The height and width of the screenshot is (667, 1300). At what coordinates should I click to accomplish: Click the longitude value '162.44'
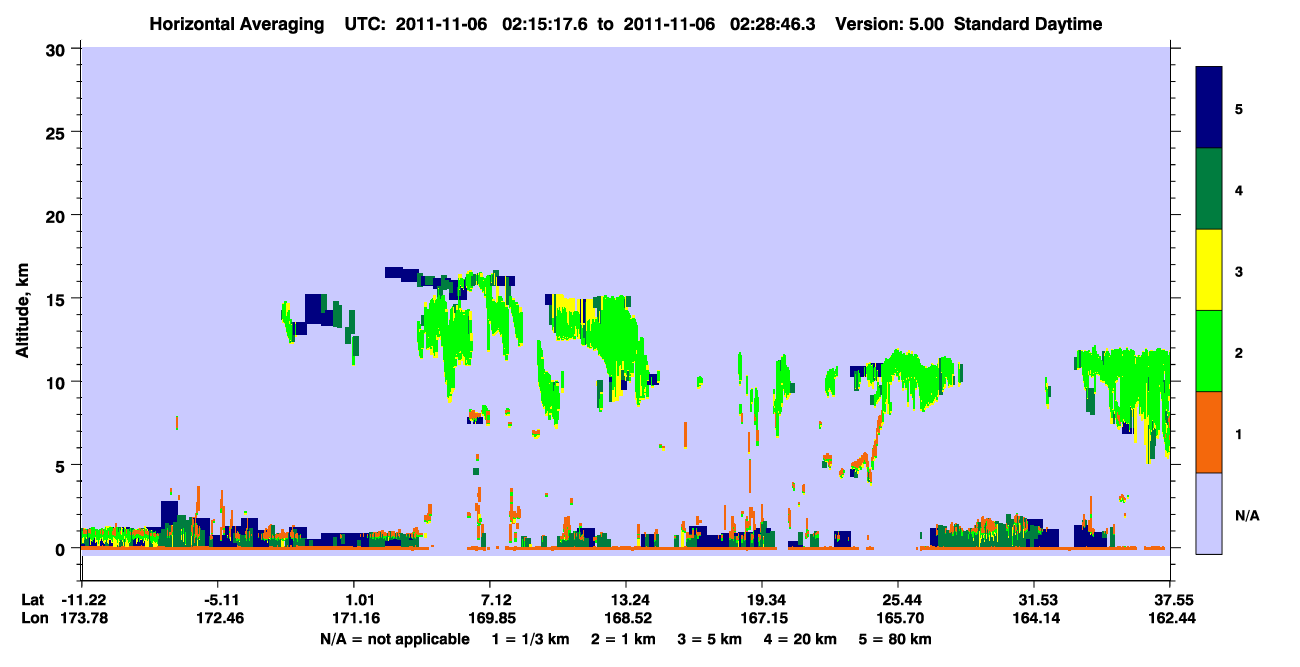[1170, 618]
